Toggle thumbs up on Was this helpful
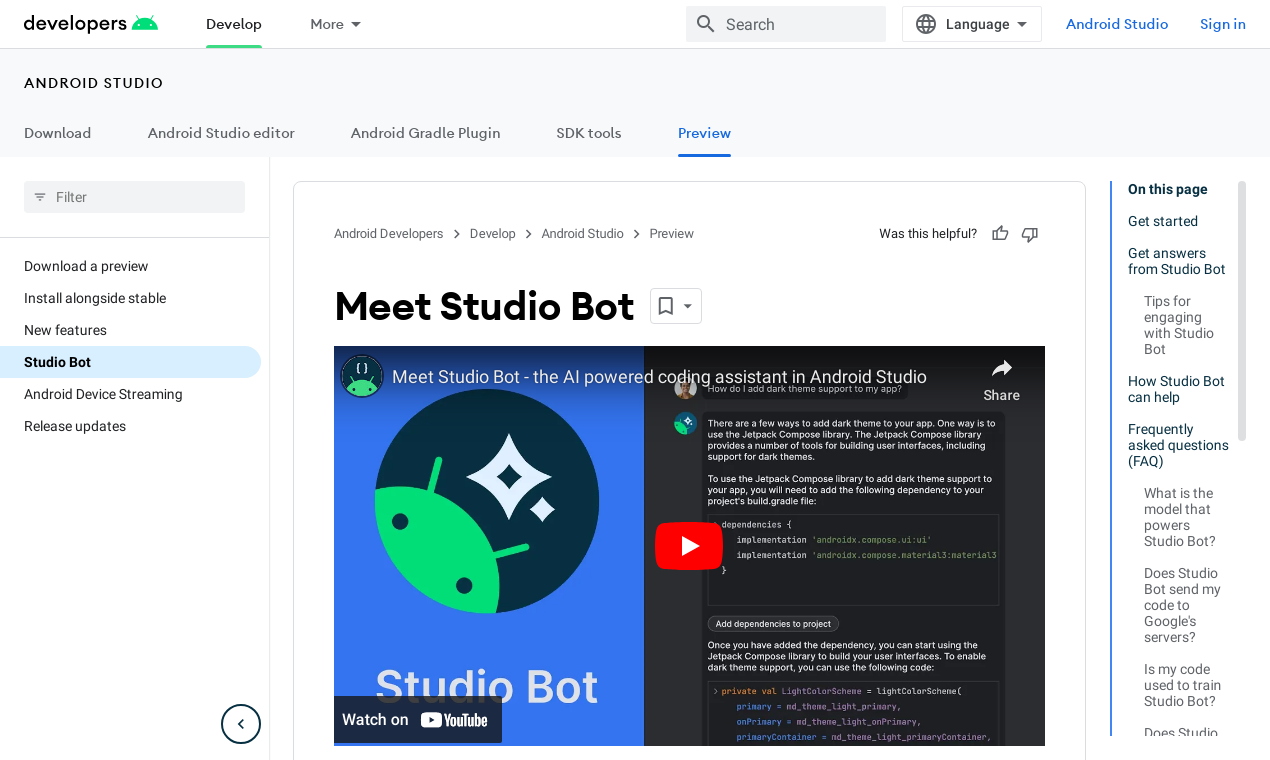 point(999,233)
